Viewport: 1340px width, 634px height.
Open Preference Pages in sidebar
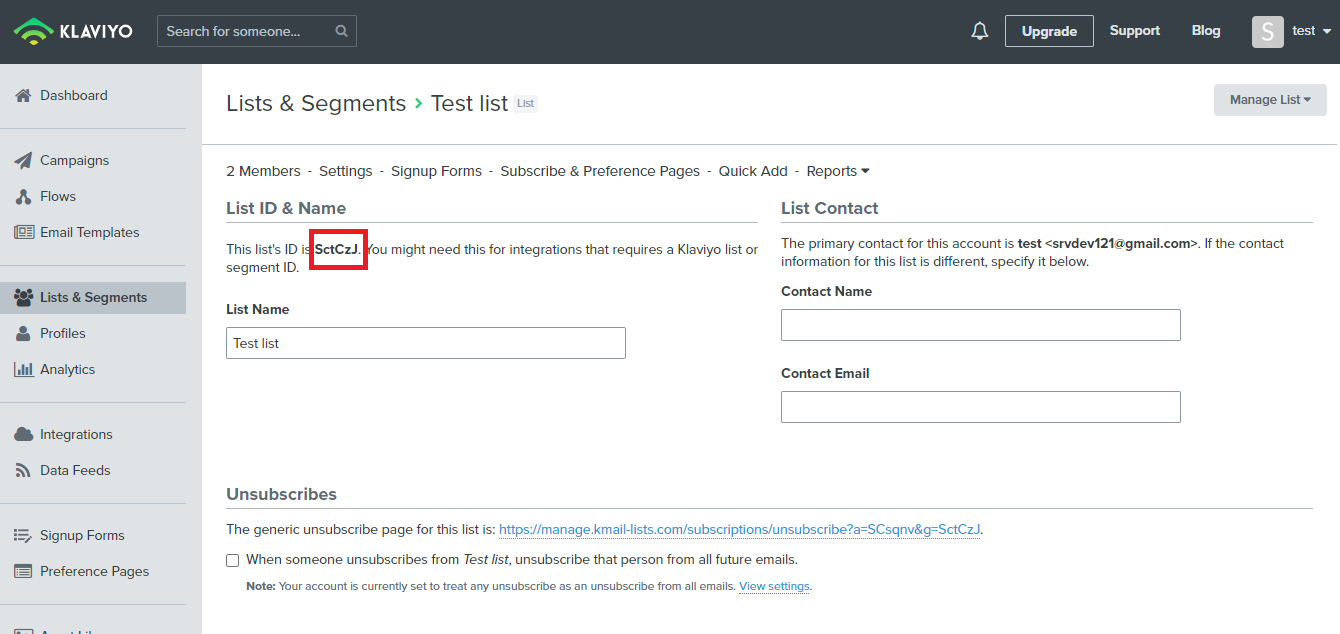(x=94, y=572)
